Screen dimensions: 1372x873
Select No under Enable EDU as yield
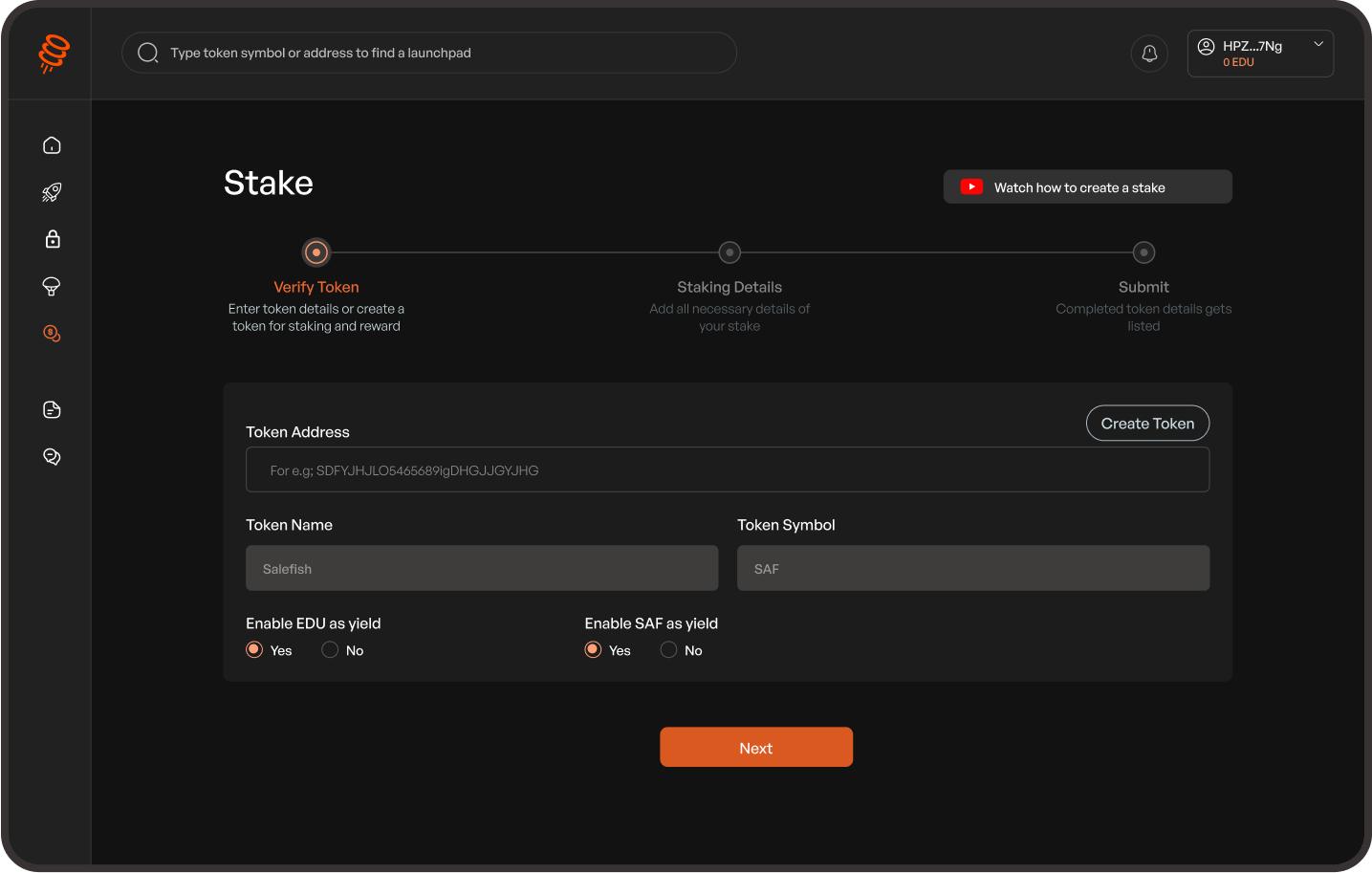click(329, 649)
